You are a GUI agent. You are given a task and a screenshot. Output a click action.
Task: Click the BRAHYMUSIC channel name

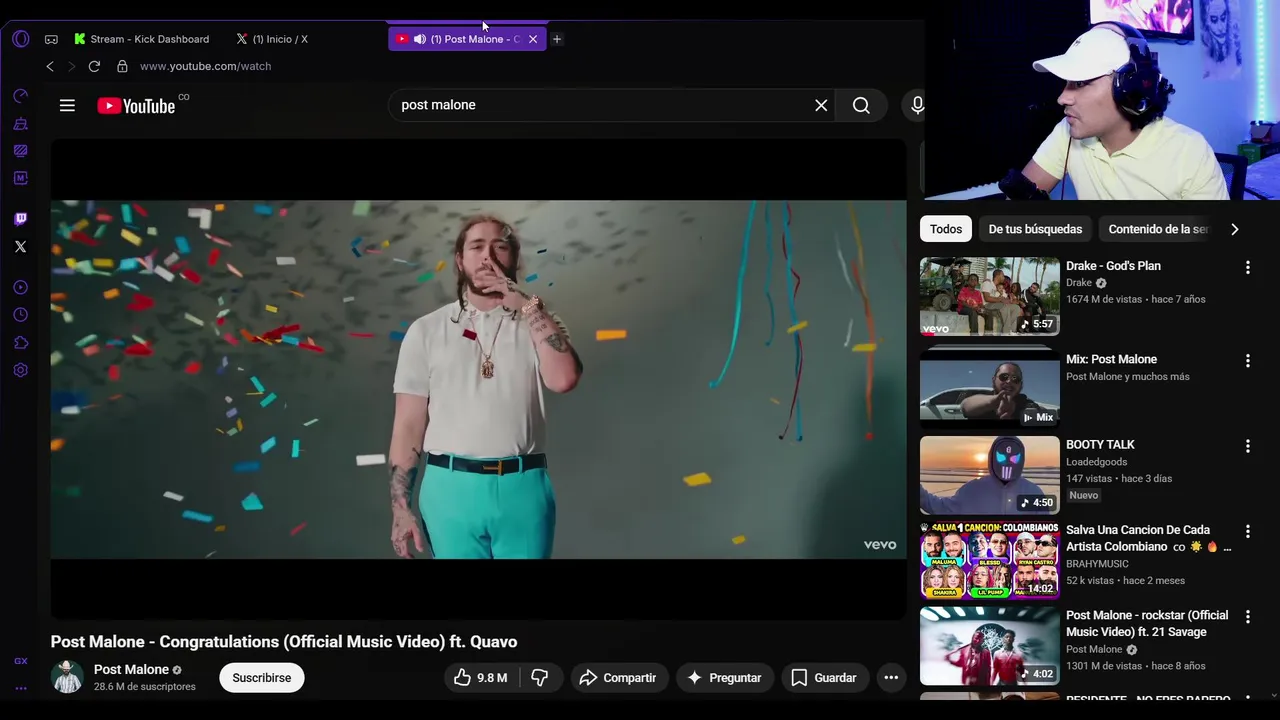pyautogui.click(x=1097, y=564)
